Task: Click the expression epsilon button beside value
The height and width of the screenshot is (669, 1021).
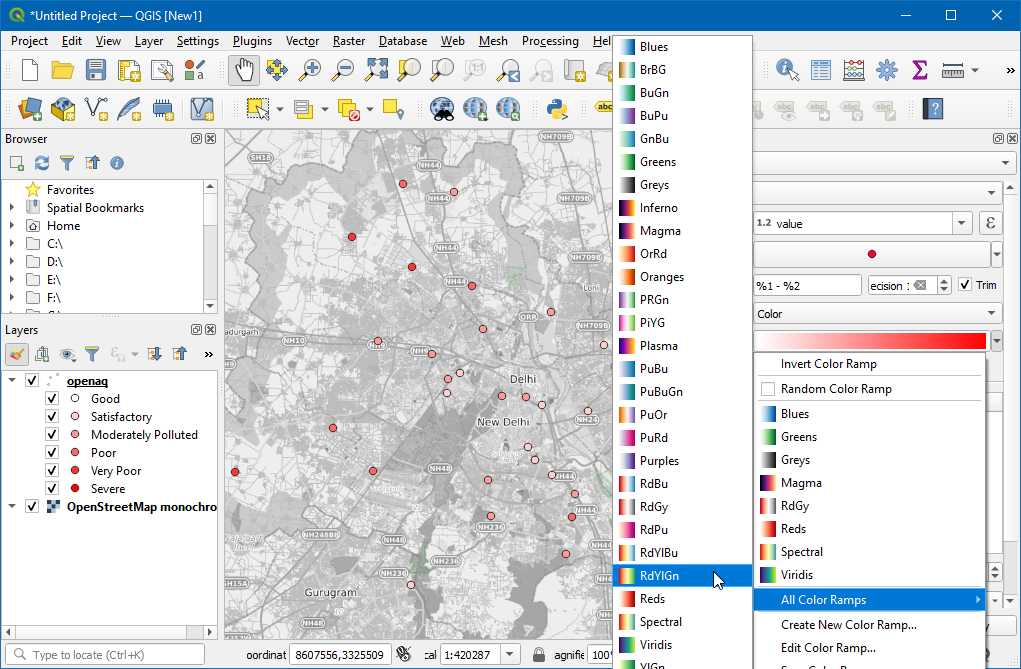Action: tap(990, 223)
